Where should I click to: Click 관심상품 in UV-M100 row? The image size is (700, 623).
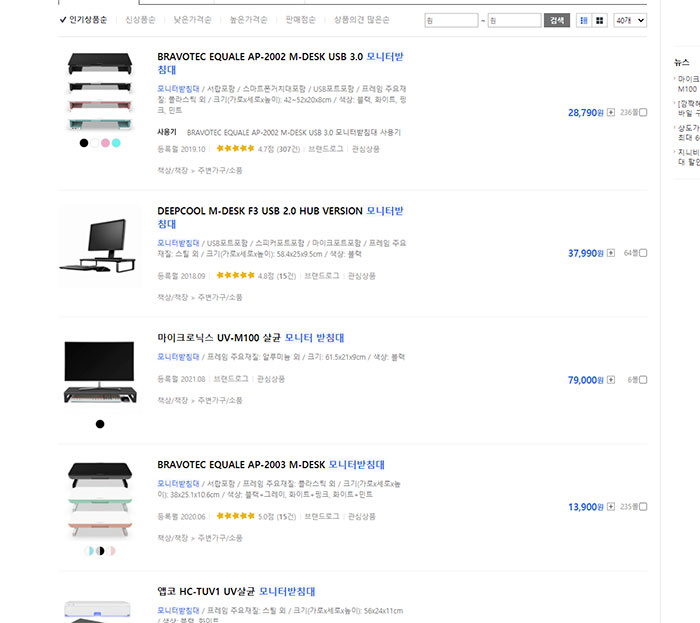(x=271, y=379)
